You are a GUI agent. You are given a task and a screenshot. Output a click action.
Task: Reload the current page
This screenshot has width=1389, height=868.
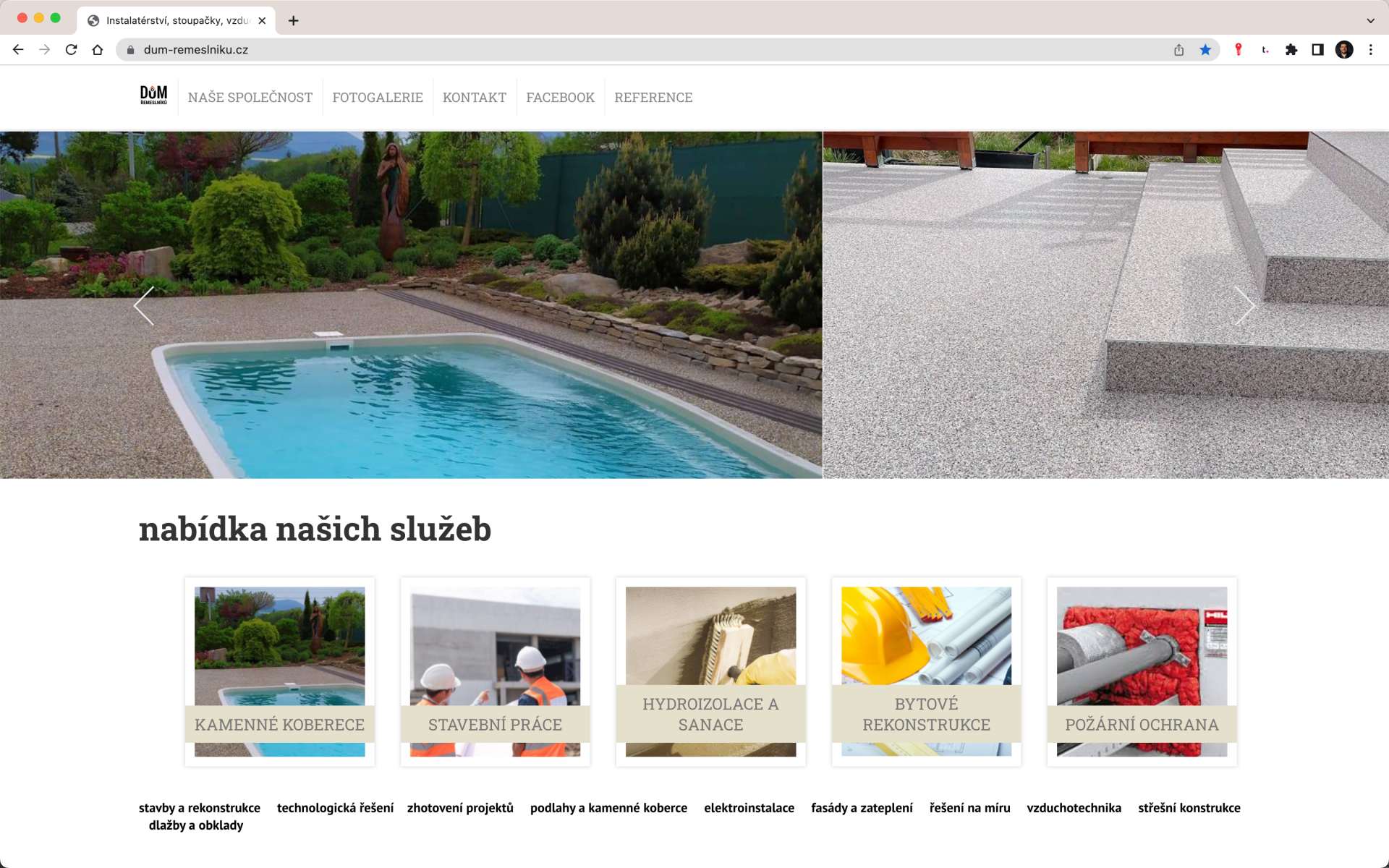(71, 50)
